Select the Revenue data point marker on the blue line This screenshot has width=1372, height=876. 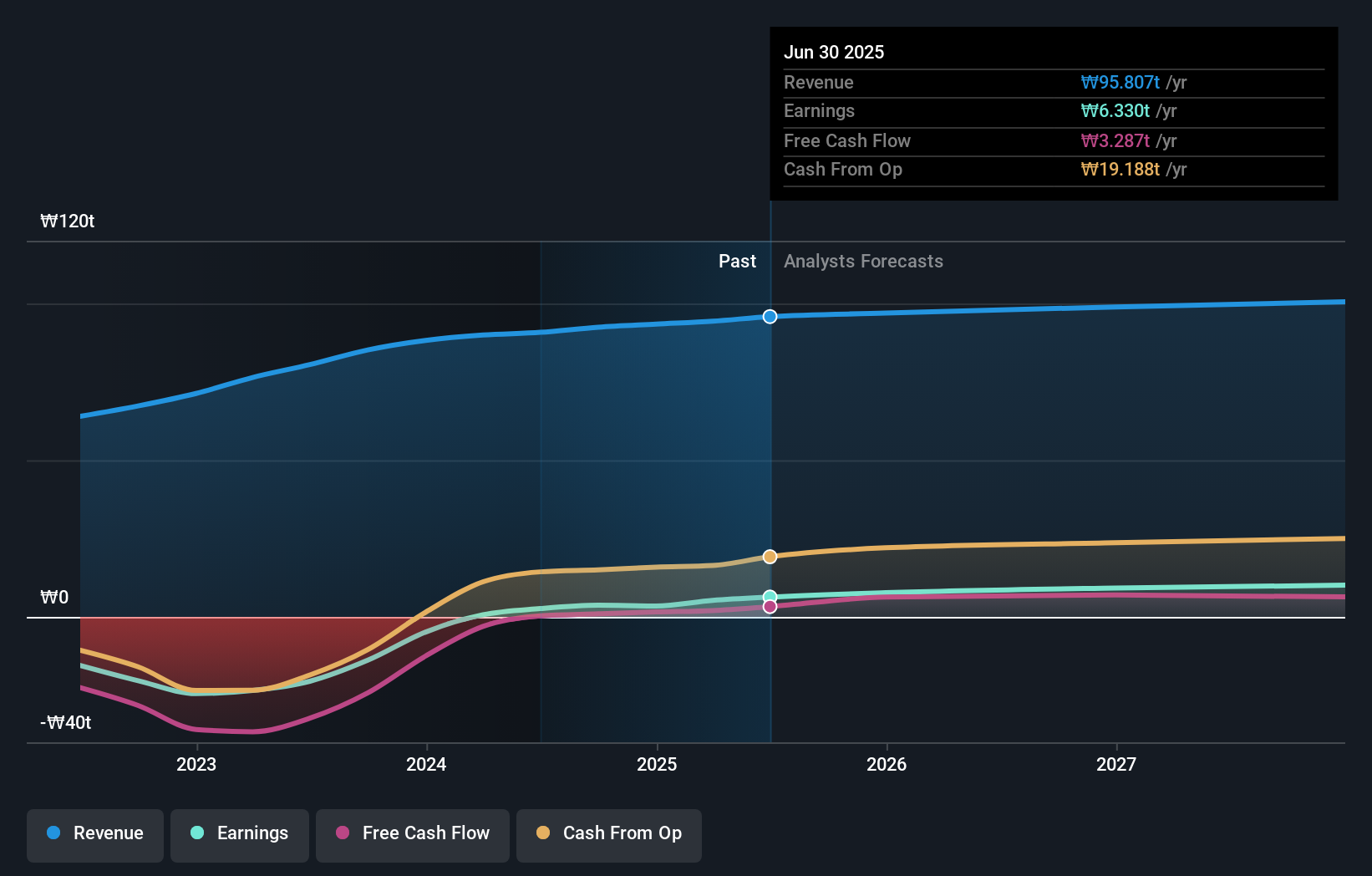pos(770,317)
